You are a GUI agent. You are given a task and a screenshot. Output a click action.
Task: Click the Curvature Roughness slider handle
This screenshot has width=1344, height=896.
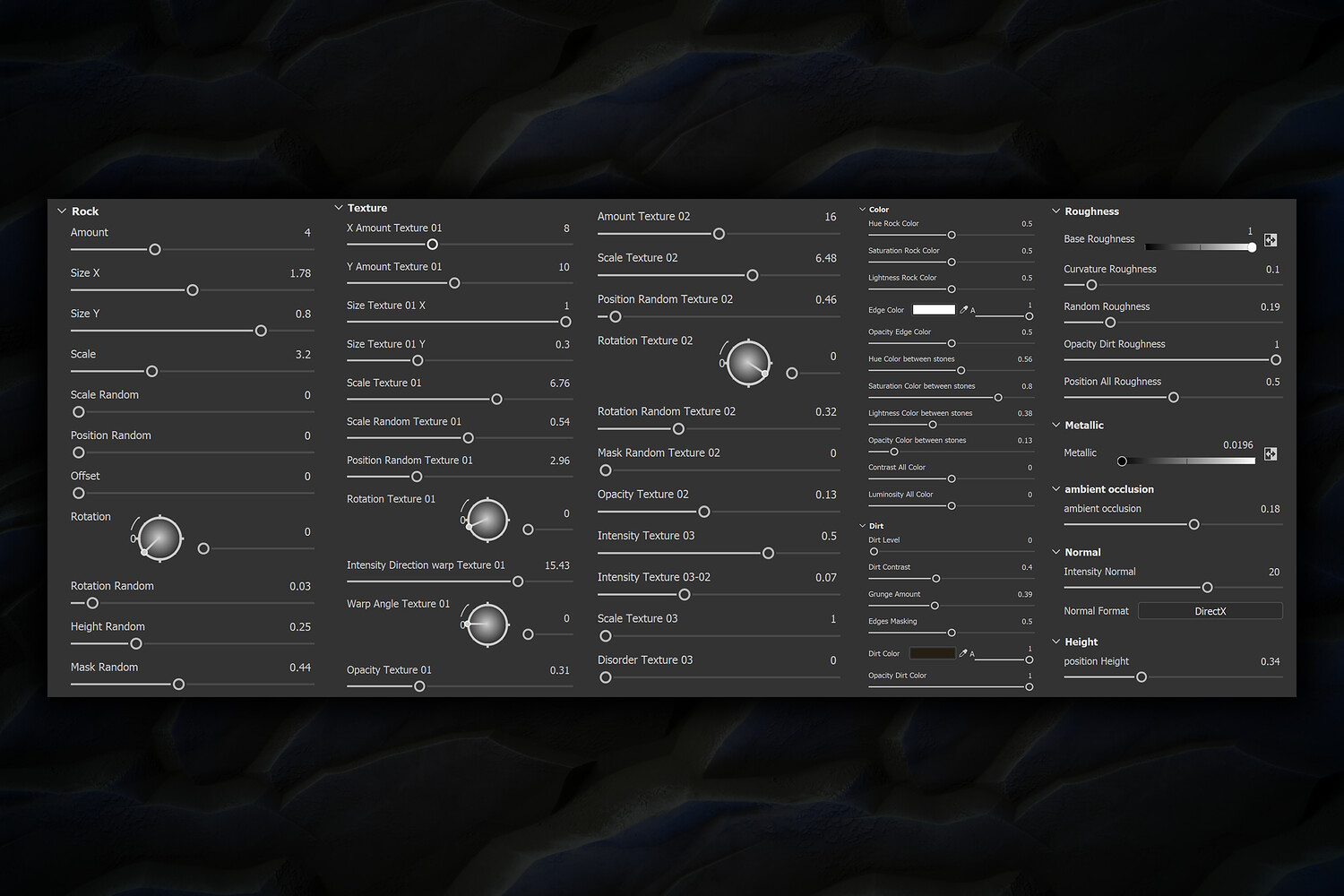[1091, 285]
